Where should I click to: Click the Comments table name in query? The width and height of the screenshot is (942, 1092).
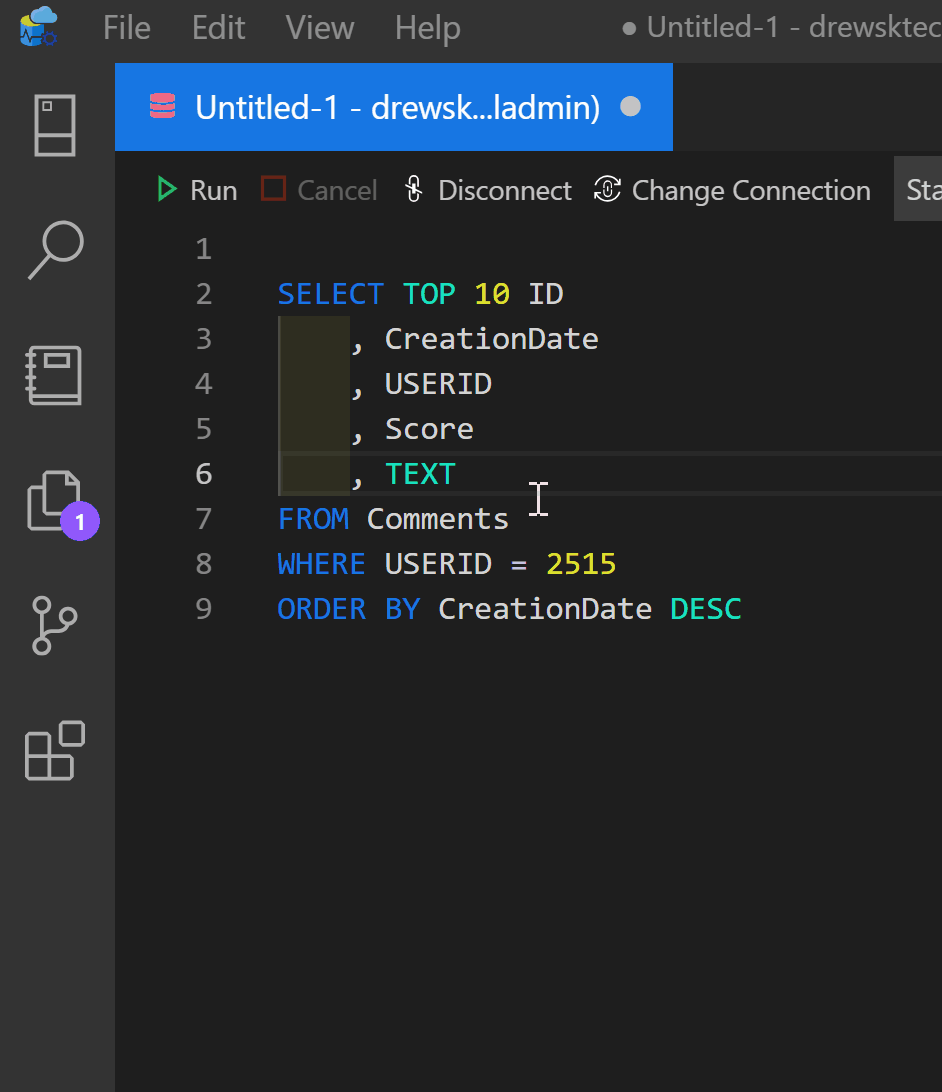point(438,519)
